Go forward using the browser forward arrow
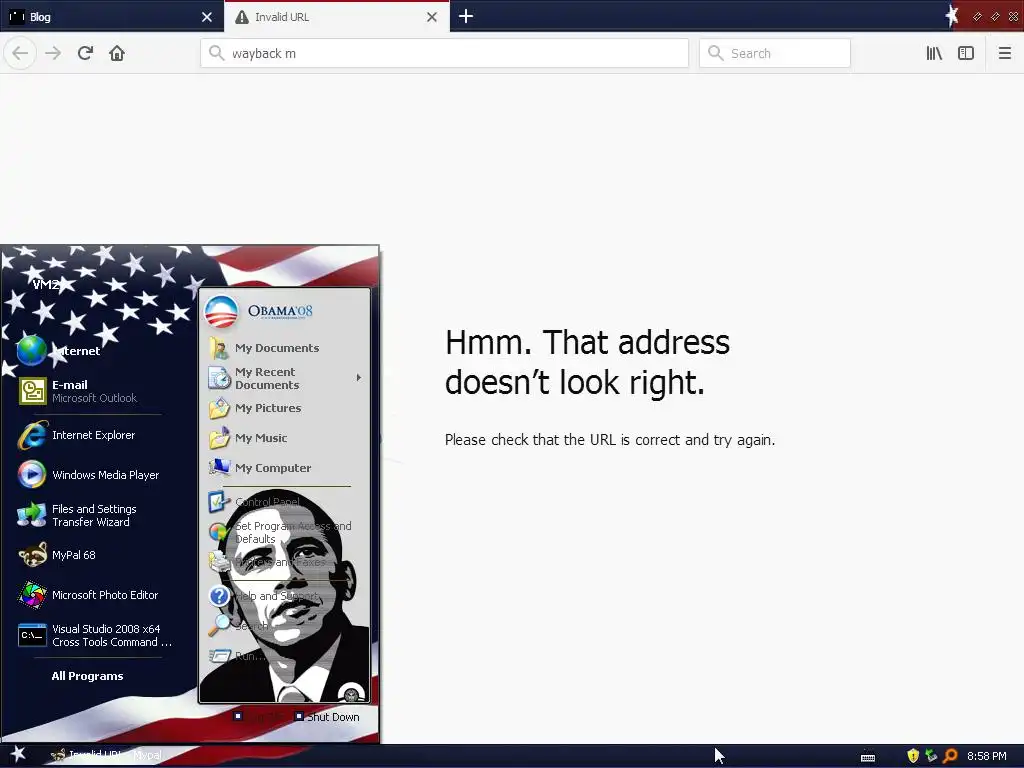1024x768 pixels. pyautogui.click(x=53, y=53)
